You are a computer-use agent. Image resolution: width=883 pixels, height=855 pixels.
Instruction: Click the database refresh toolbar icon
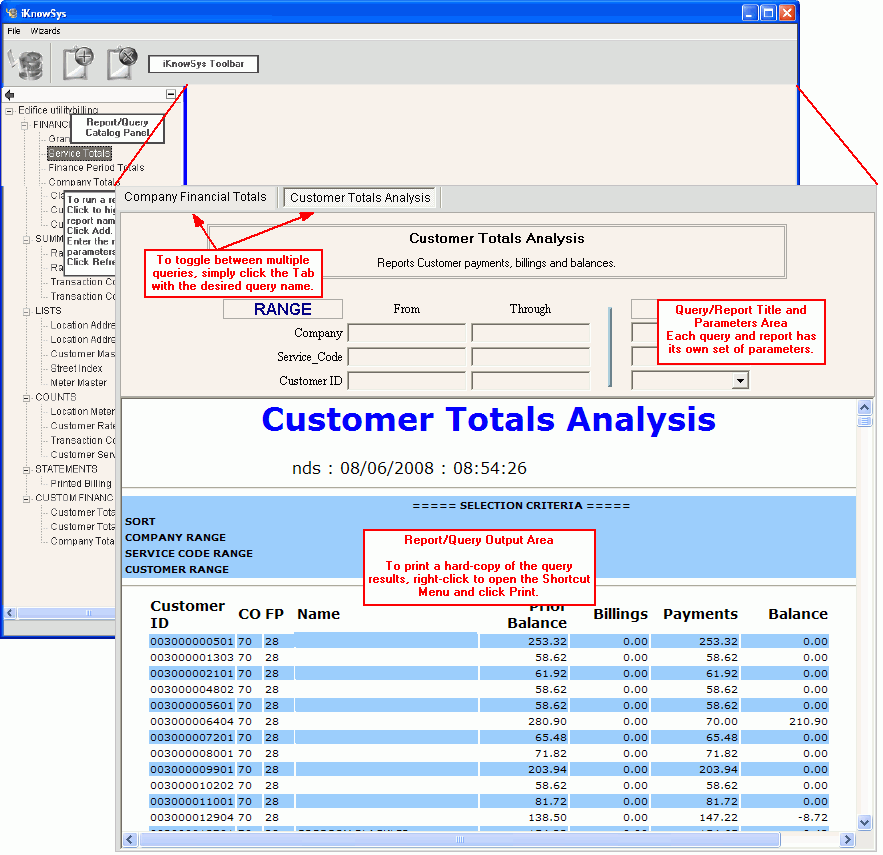[x=26, y=63]
